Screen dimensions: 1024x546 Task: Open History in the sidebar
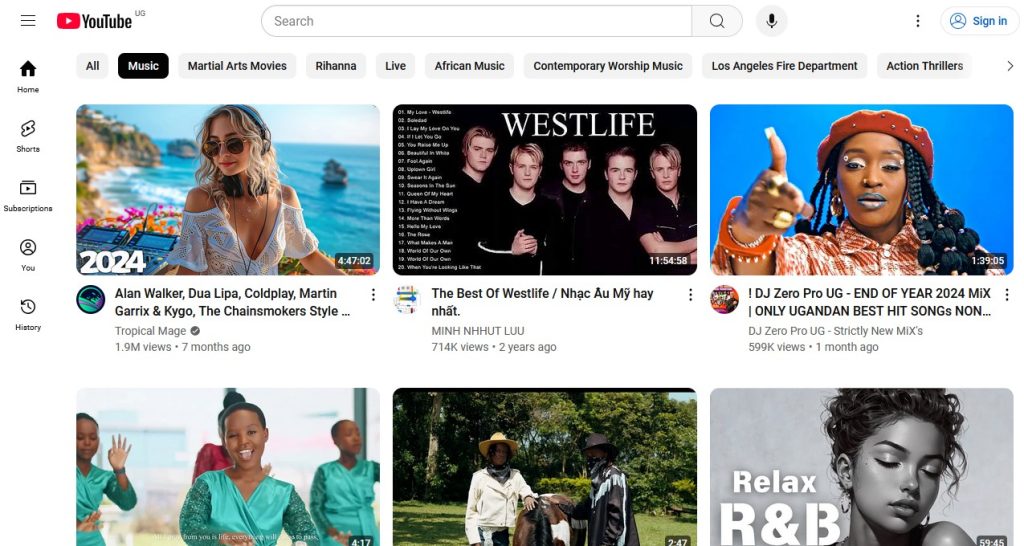coord(28,314)
